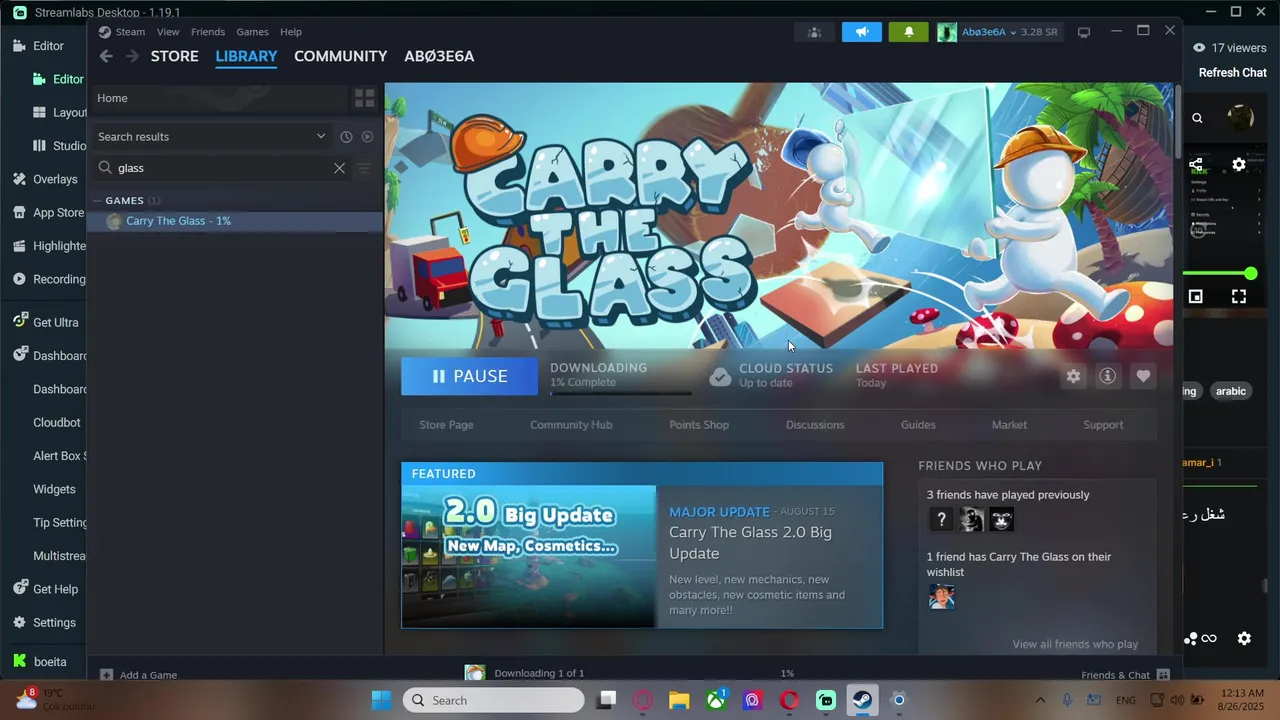Screen dimensions: 1280x720
Task: Open advanced filter options icon
Action: click(x=364, y=168)
